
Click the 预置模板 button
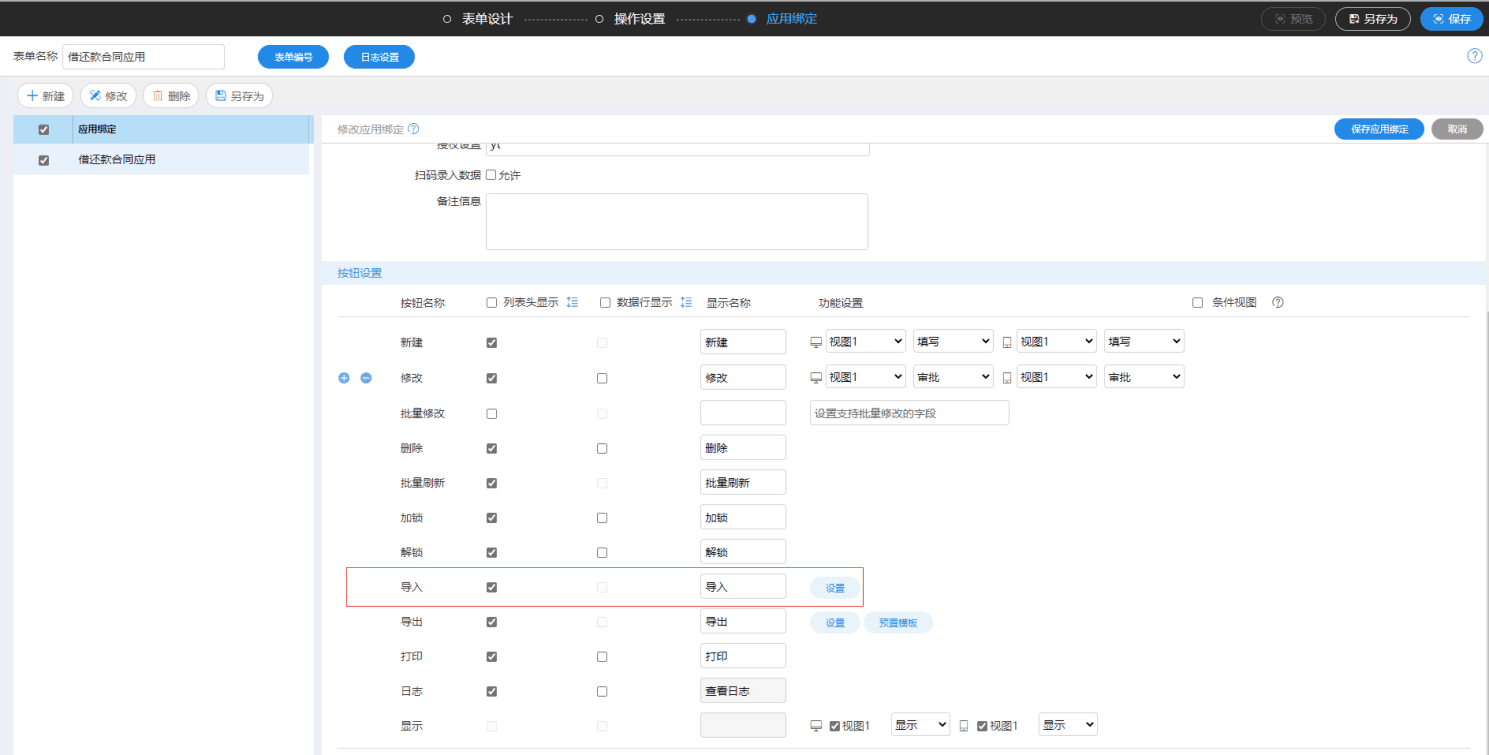898,623
